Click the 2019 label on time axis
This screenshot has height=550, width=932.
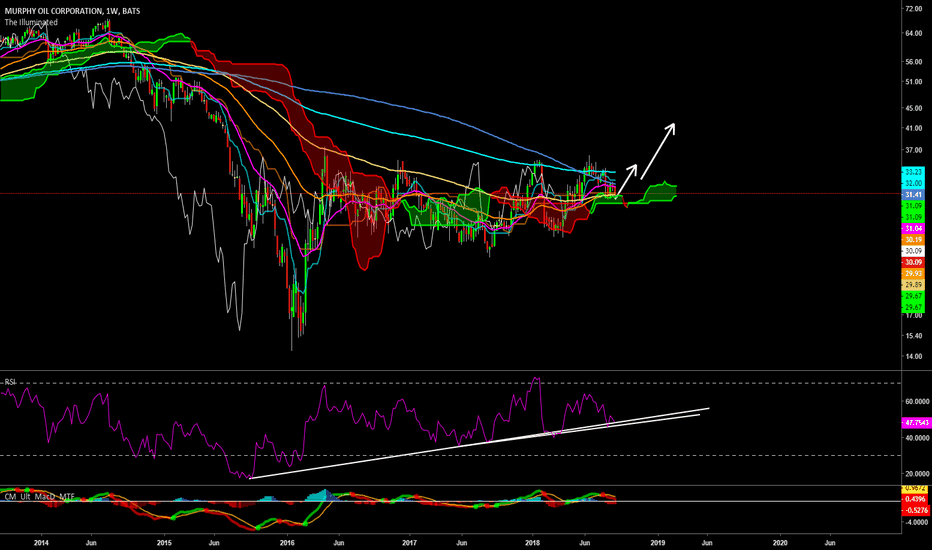(657, 543)
